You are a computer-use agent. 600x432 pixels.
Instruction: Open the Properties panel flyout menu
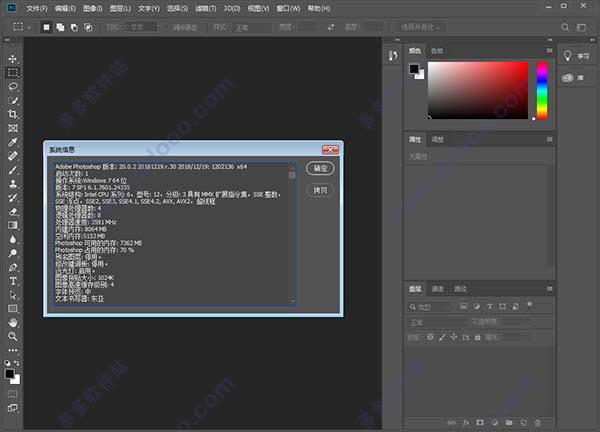click(549, 139)
